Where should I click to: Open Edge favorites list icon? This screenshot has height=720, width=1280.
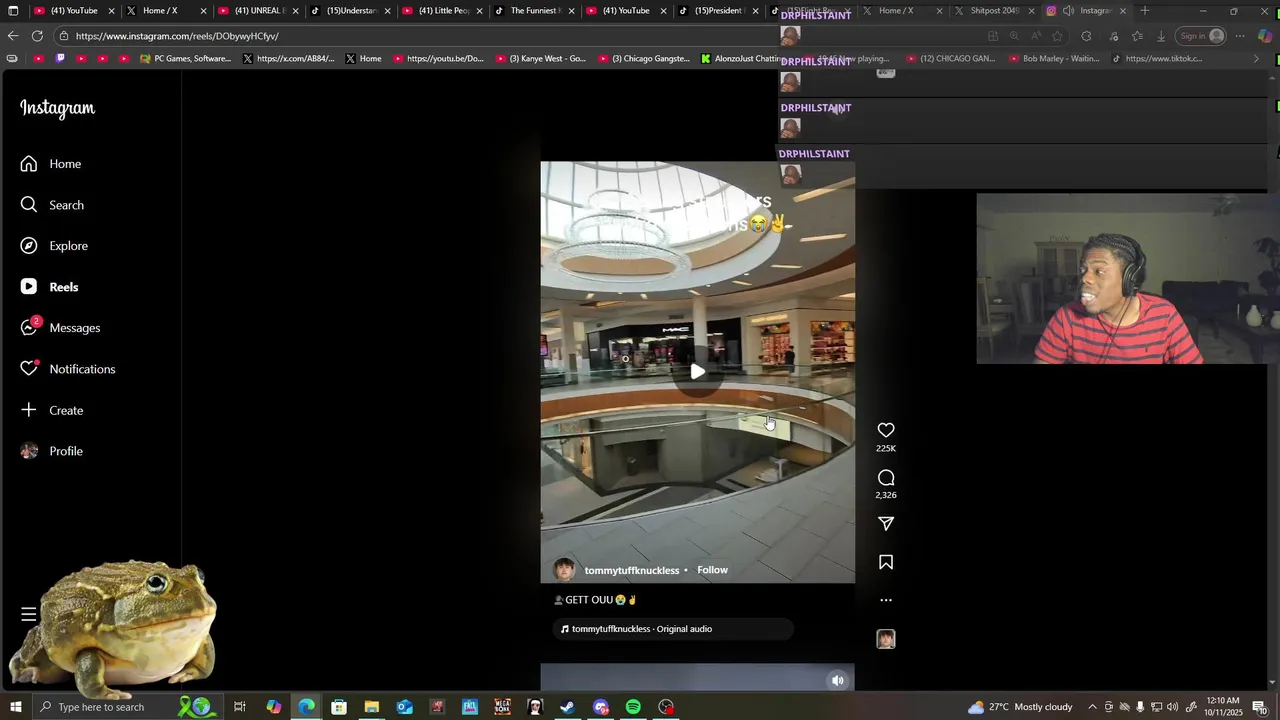click(1137, 36)
